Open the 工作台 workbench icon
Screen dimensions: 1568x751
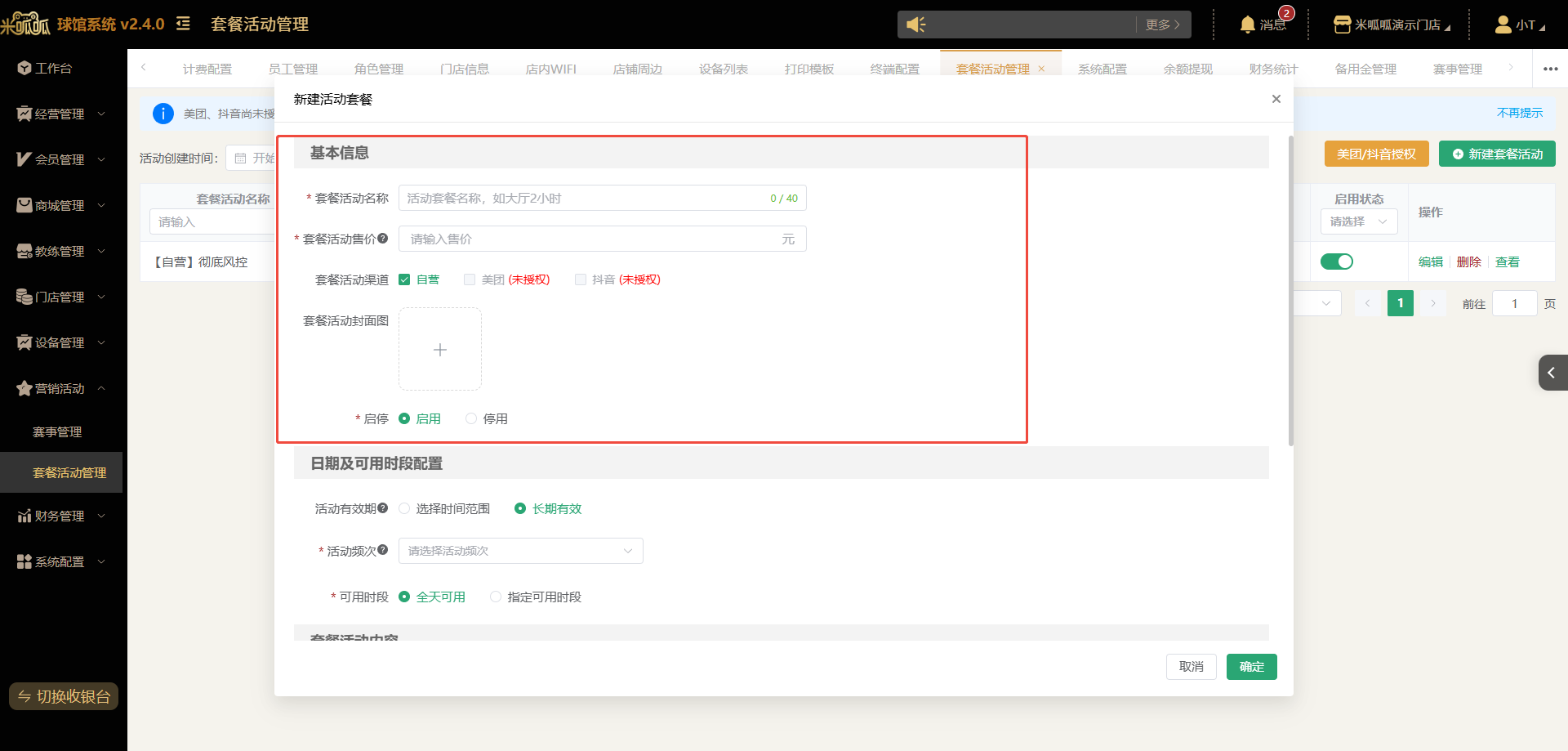[24, 68]
